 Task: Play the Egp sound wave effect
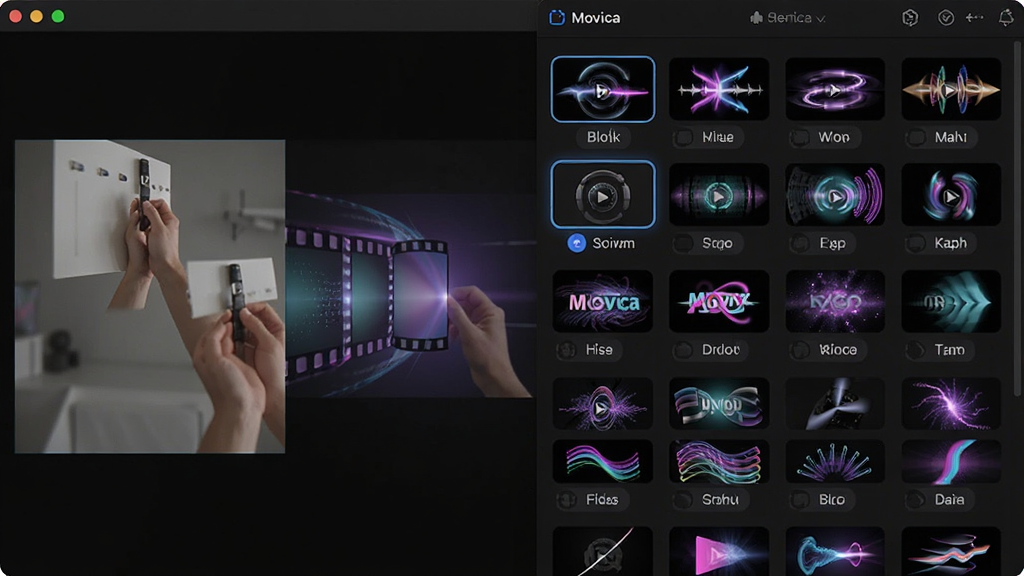834,195
